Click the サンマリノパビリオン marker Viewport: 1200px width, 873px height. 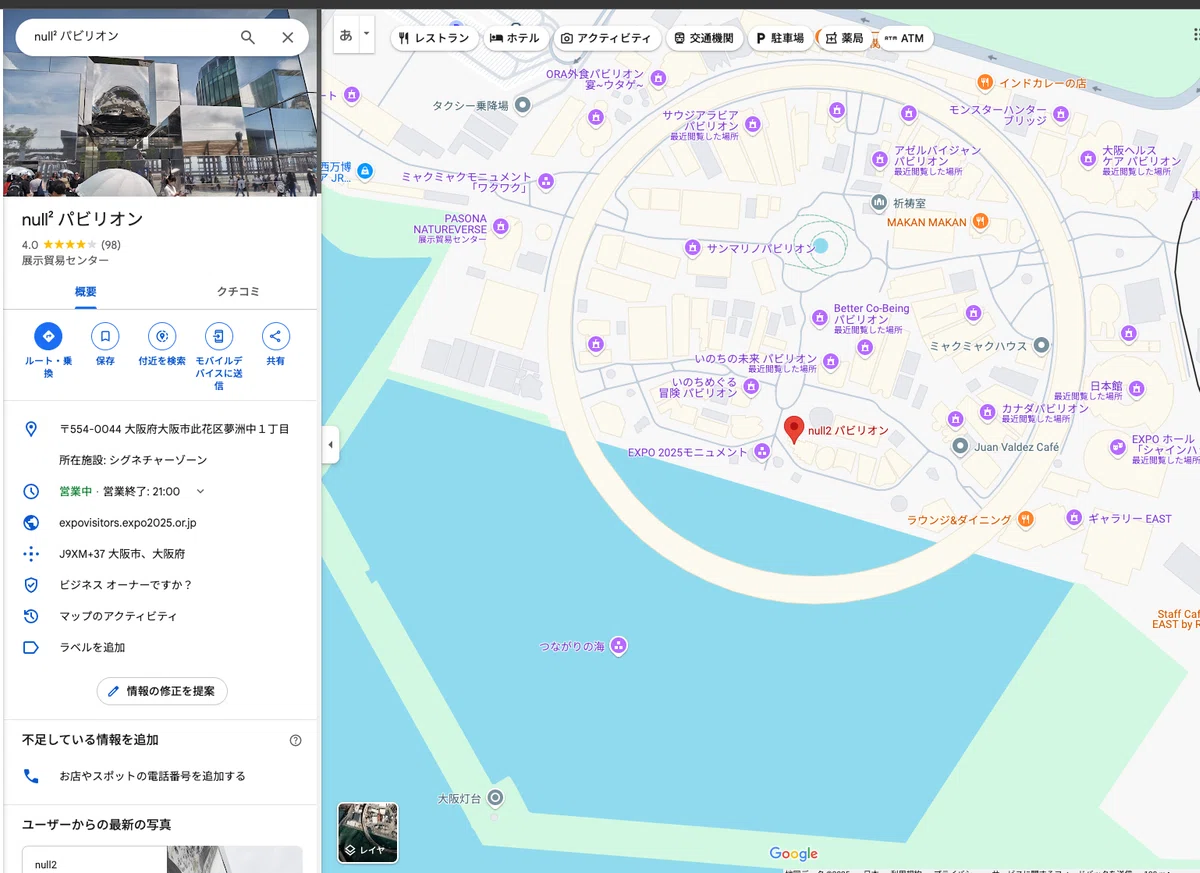coord(692,247)
